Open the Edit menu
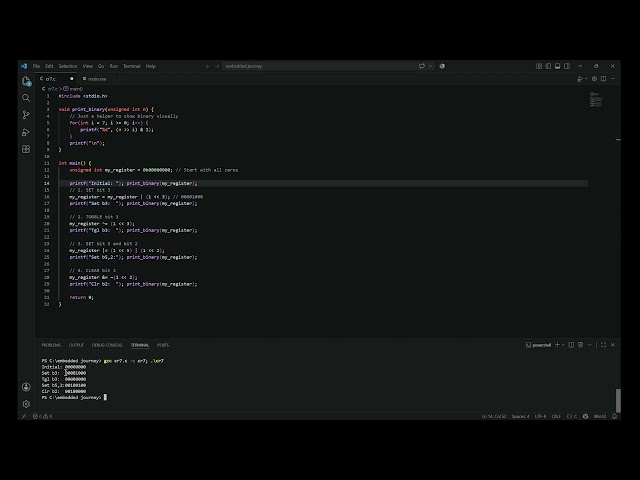 click(x=49, y=66)
